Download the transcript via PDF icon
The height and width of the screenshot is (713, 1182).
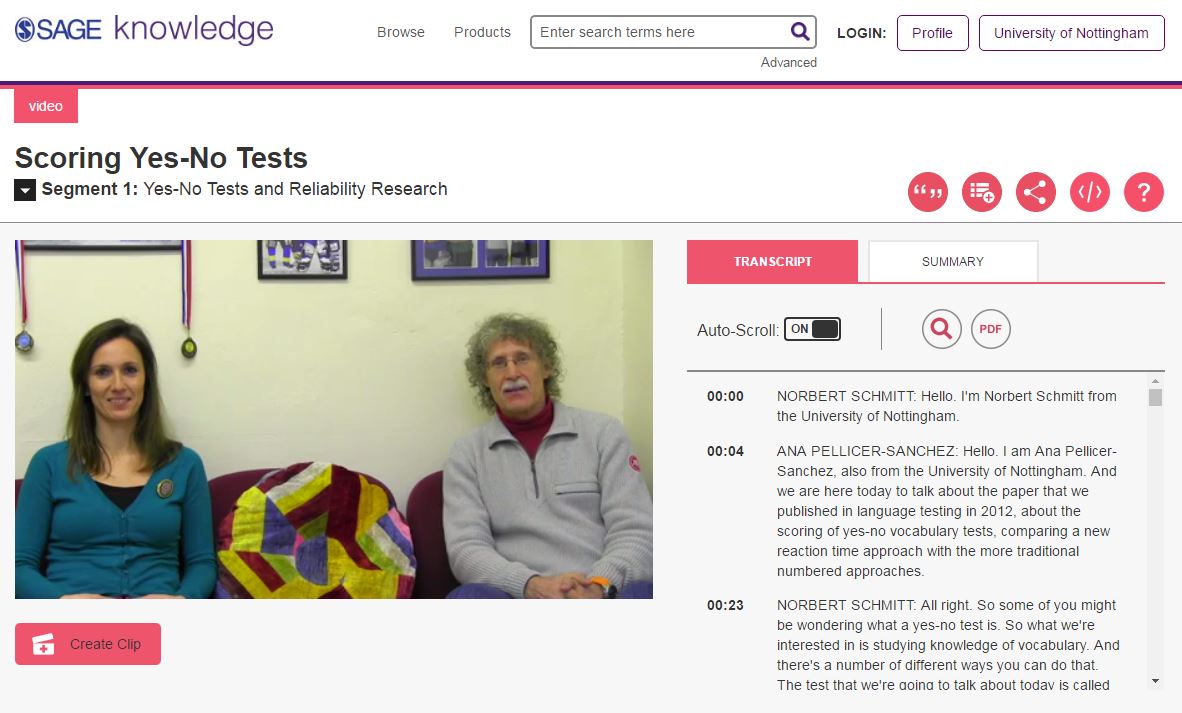990,329
